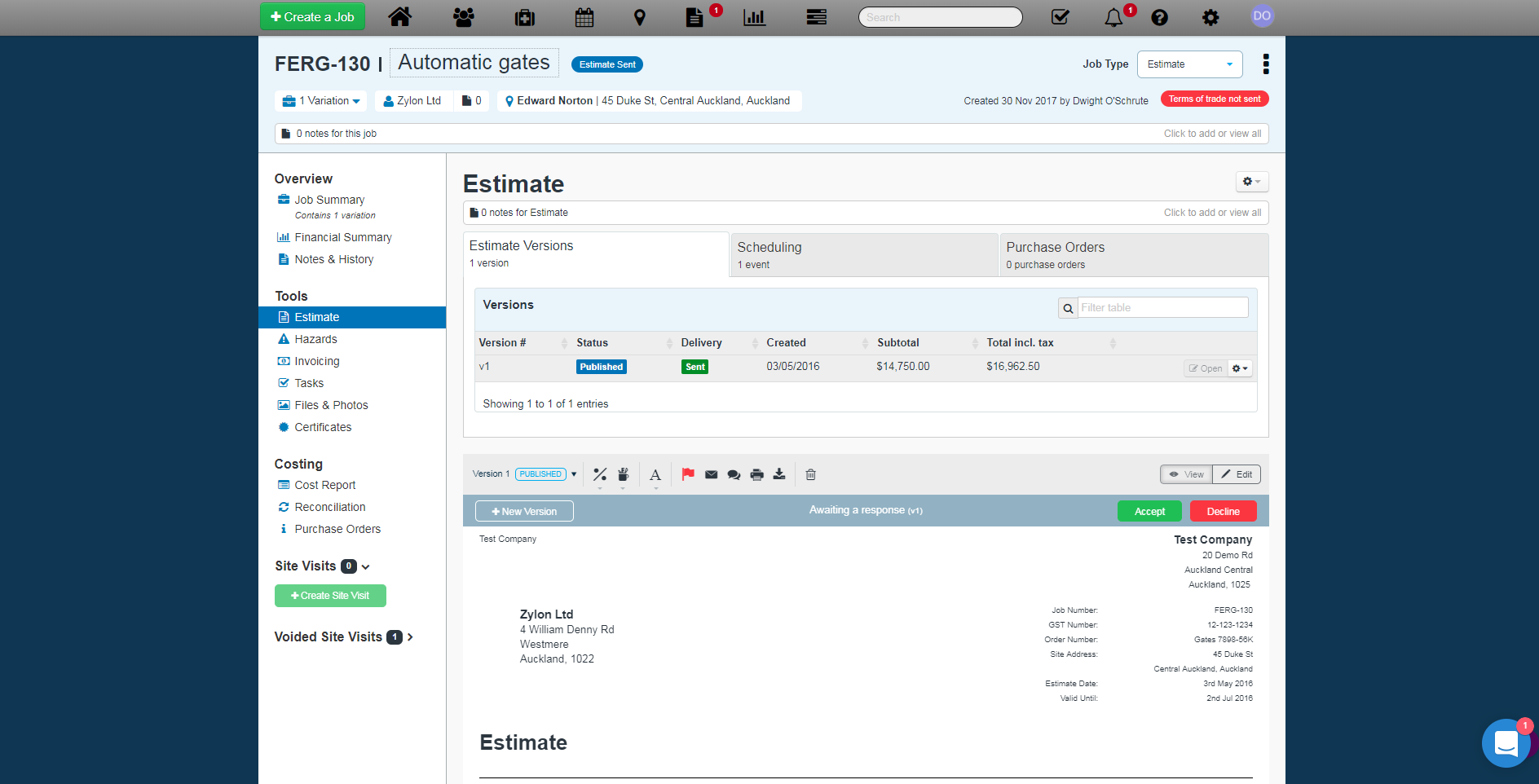1539x784 pixels.
Task: Download the estimate
Action: click(x=779, y=474)
